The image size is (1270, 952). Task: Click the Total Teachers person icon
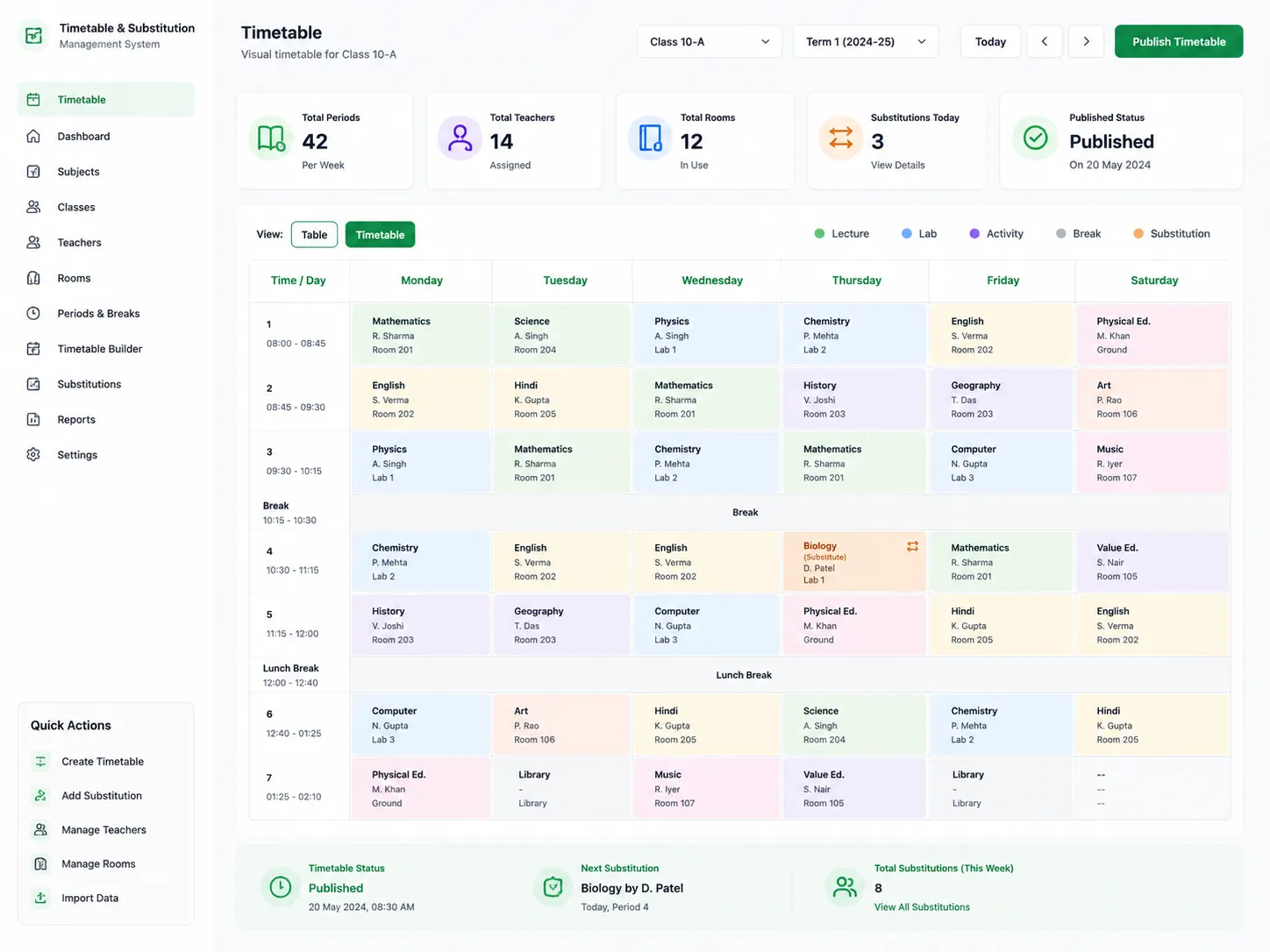460,139
